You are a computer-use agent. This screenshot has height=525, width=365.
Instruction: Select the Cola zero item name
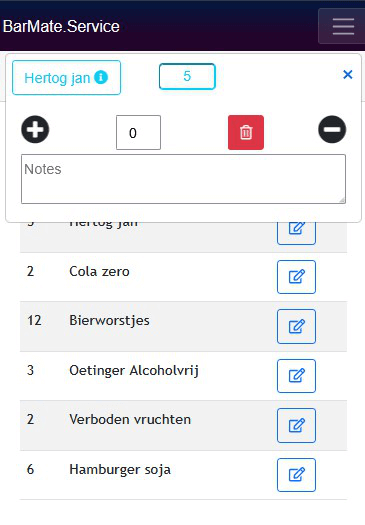[x=99, y=271]
